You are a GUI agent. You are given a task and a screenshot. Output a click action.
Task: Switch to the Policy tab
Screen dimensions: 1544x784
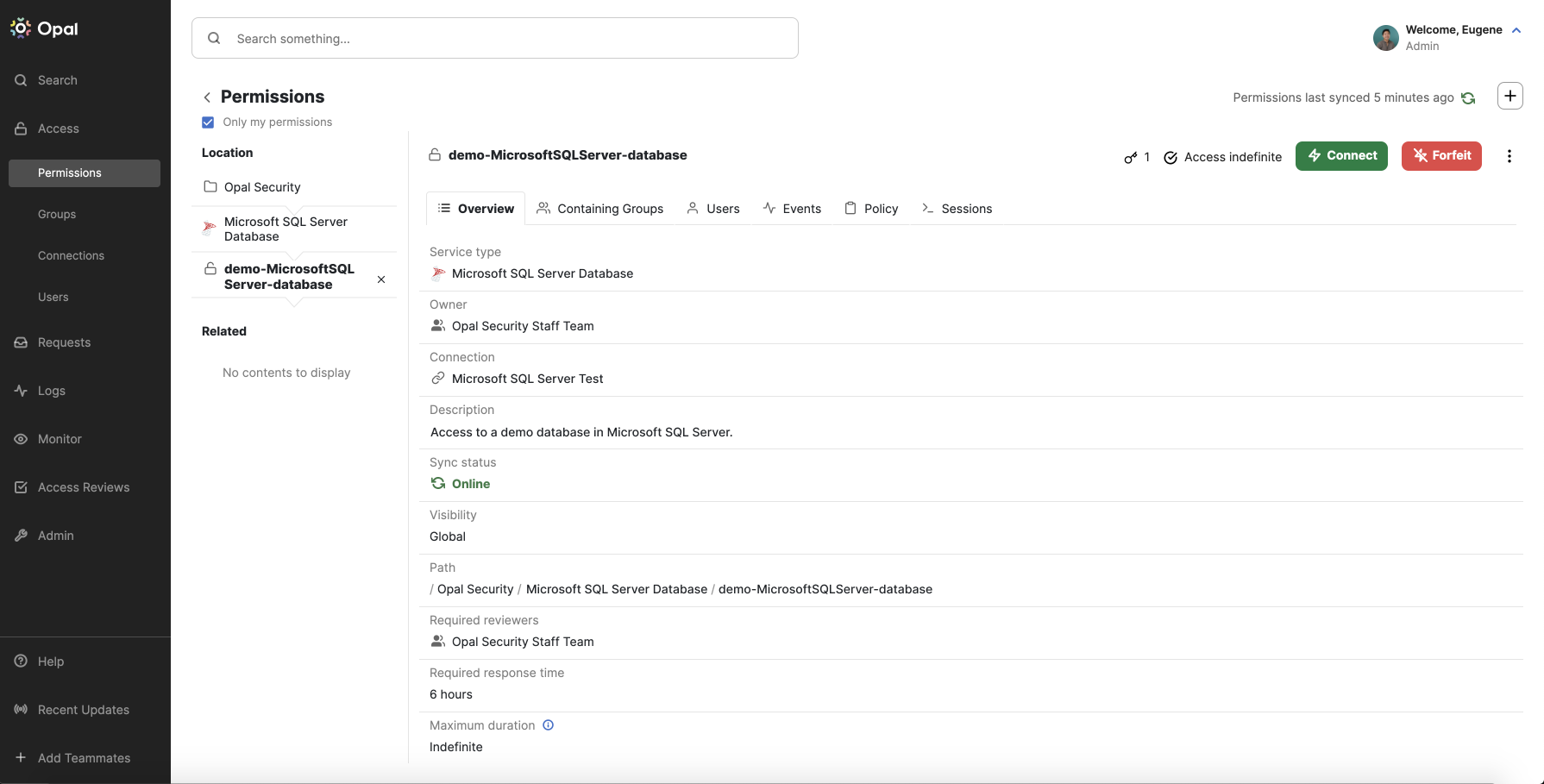pos(871,209)
